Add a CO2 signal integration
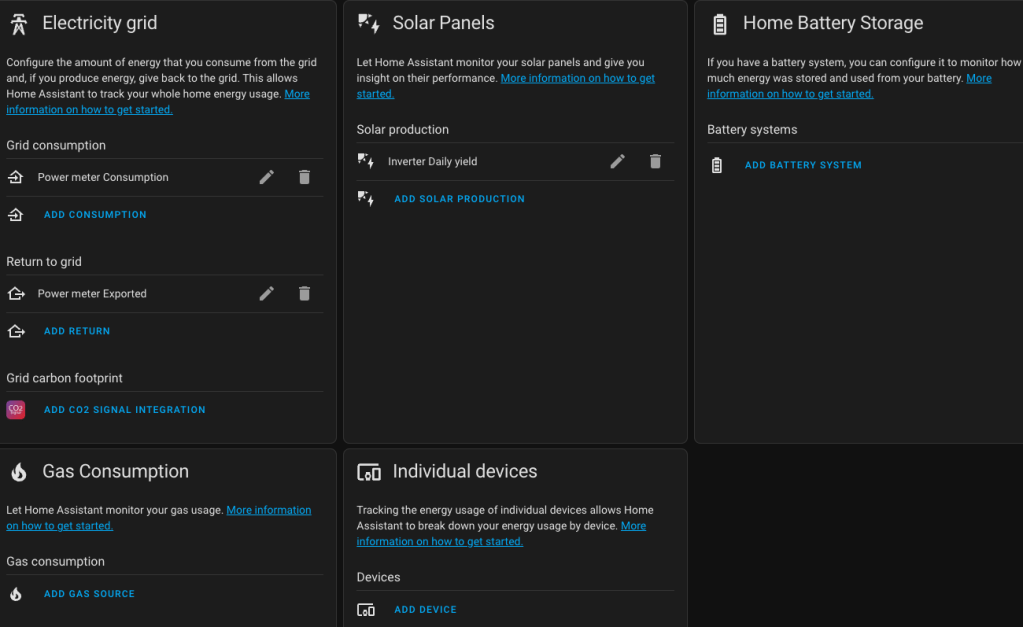The height and width of the screenshot is (627, 1023). coord(124,410)
